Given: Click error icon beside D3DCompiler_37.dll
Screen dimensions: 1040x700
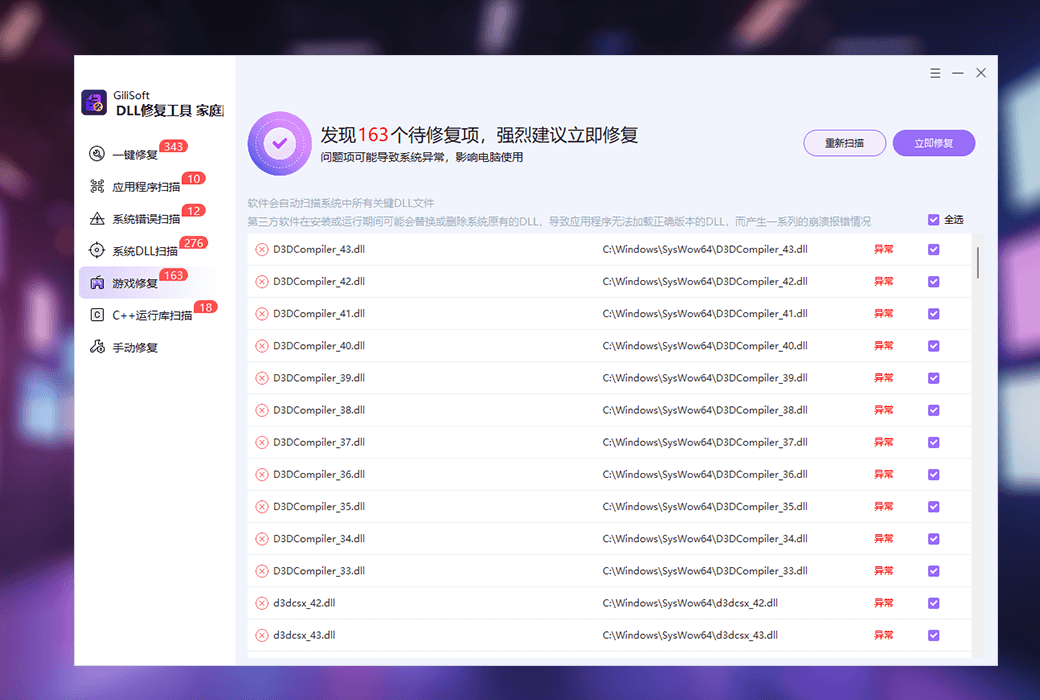Looking at the screenshot, I should point(262,443).
